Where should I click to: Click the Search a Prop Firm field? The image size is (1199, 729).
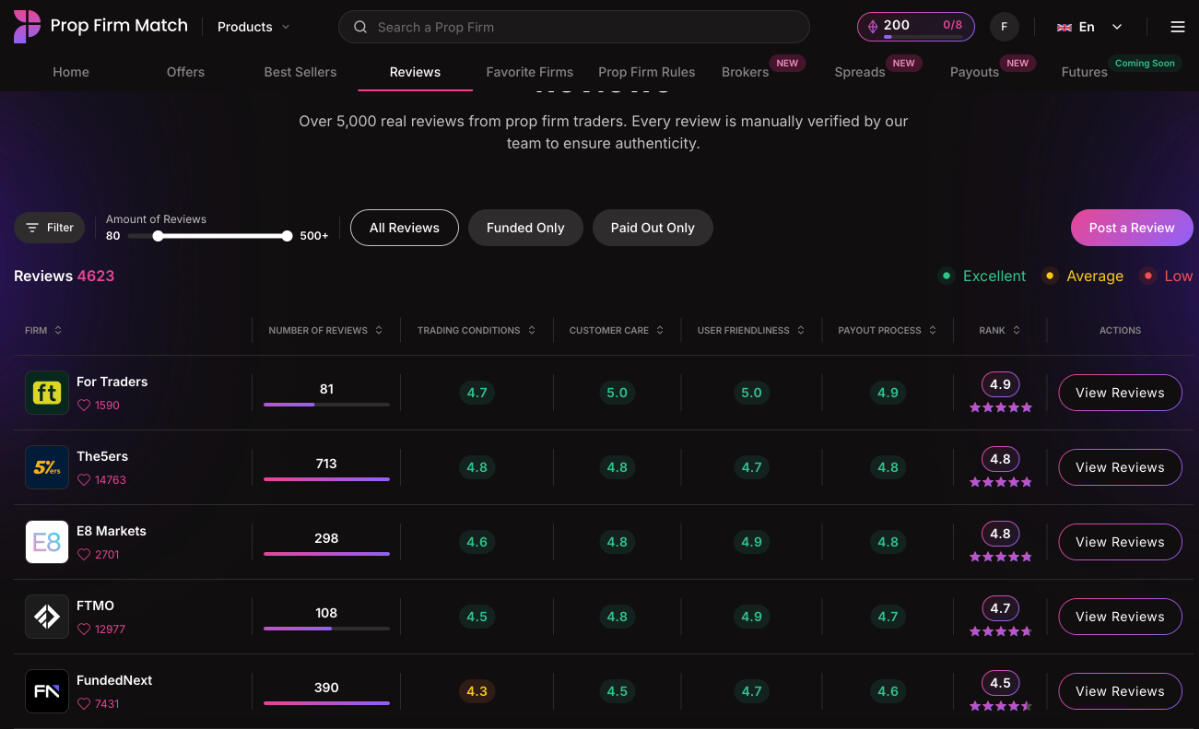pyautogui.click(x=574, y=27)
